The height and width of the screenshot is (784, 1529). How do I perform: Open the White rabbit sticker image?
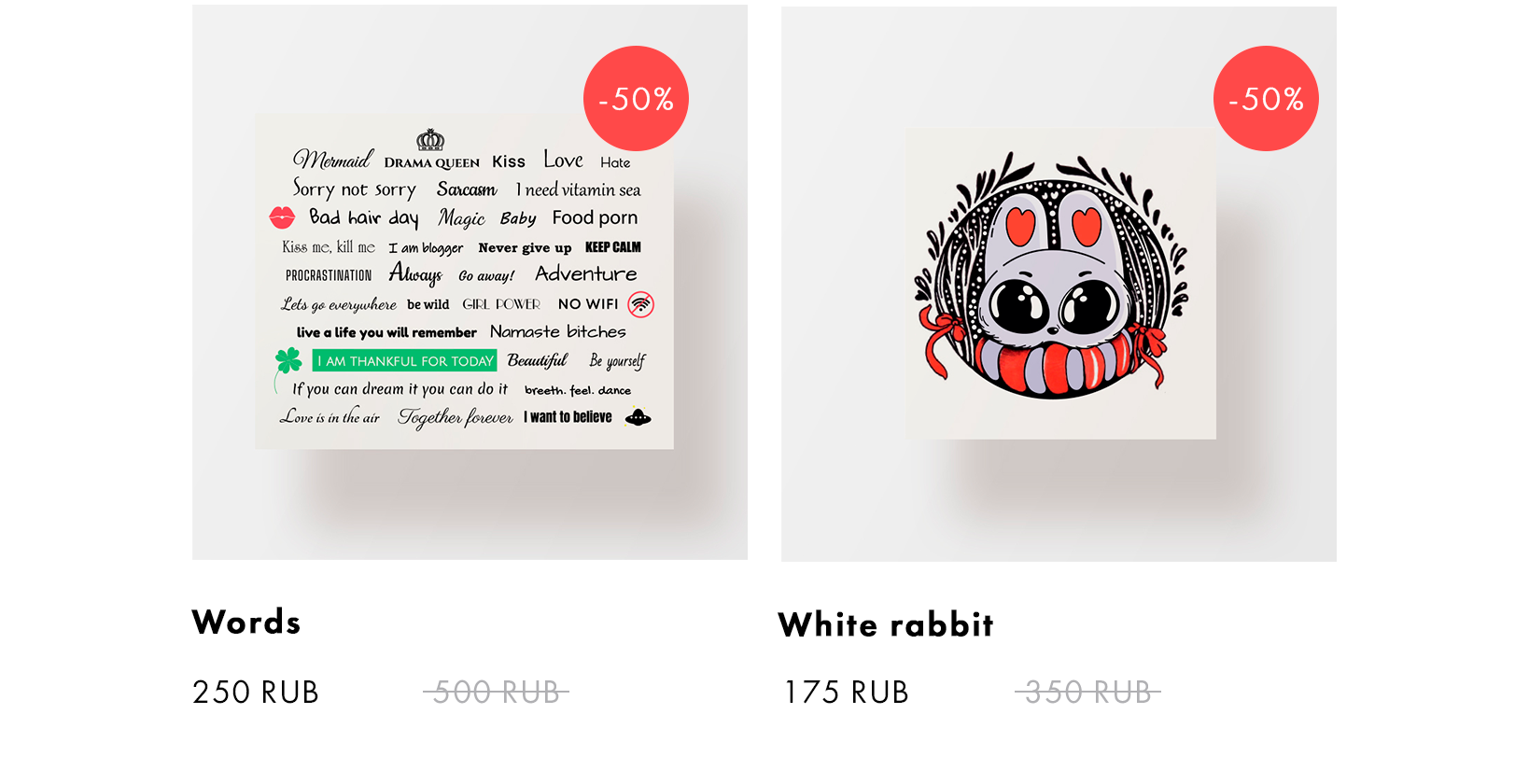pyautogui.click(x=1060, y=284)
